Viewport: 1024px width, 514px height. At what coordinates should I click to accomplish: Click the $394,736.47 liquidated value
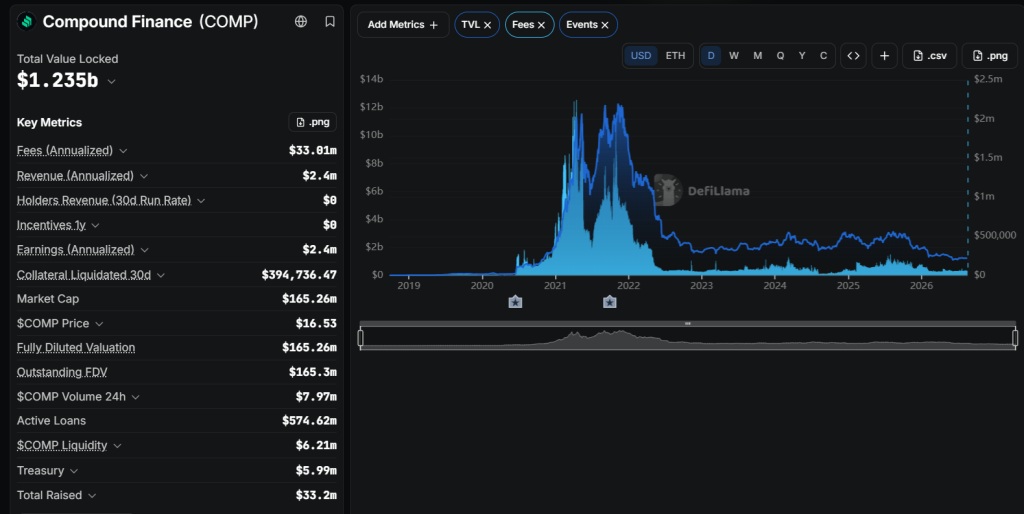299,274
